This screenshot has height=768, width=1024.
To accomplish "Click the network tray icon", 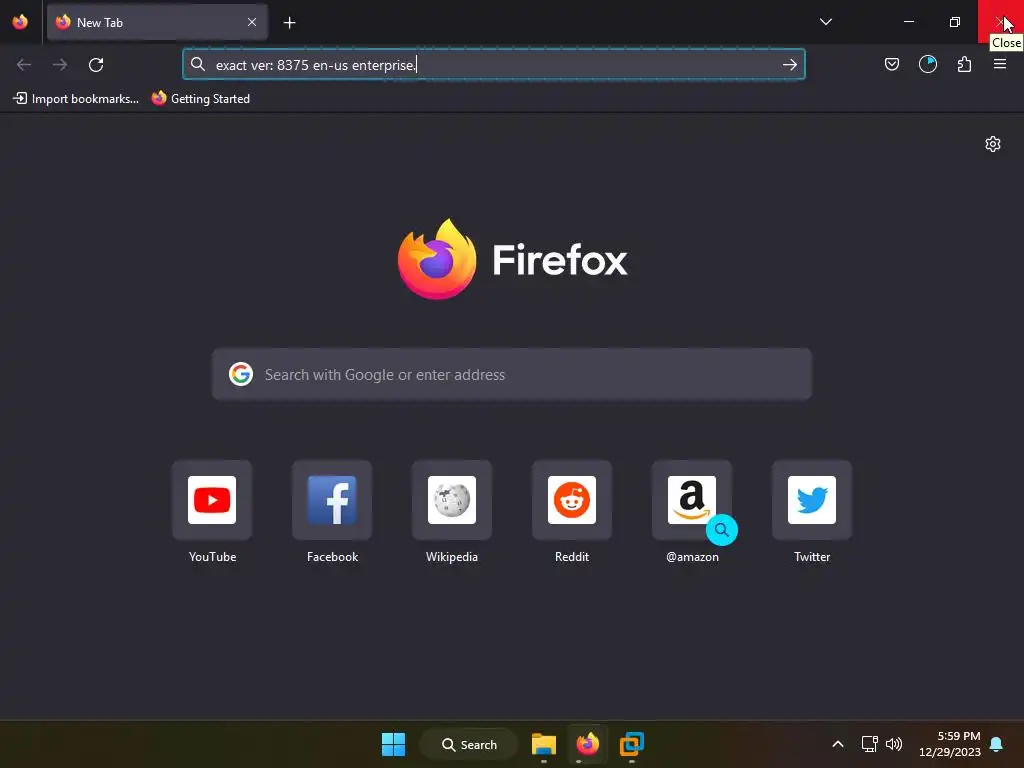I will point(869,744).
